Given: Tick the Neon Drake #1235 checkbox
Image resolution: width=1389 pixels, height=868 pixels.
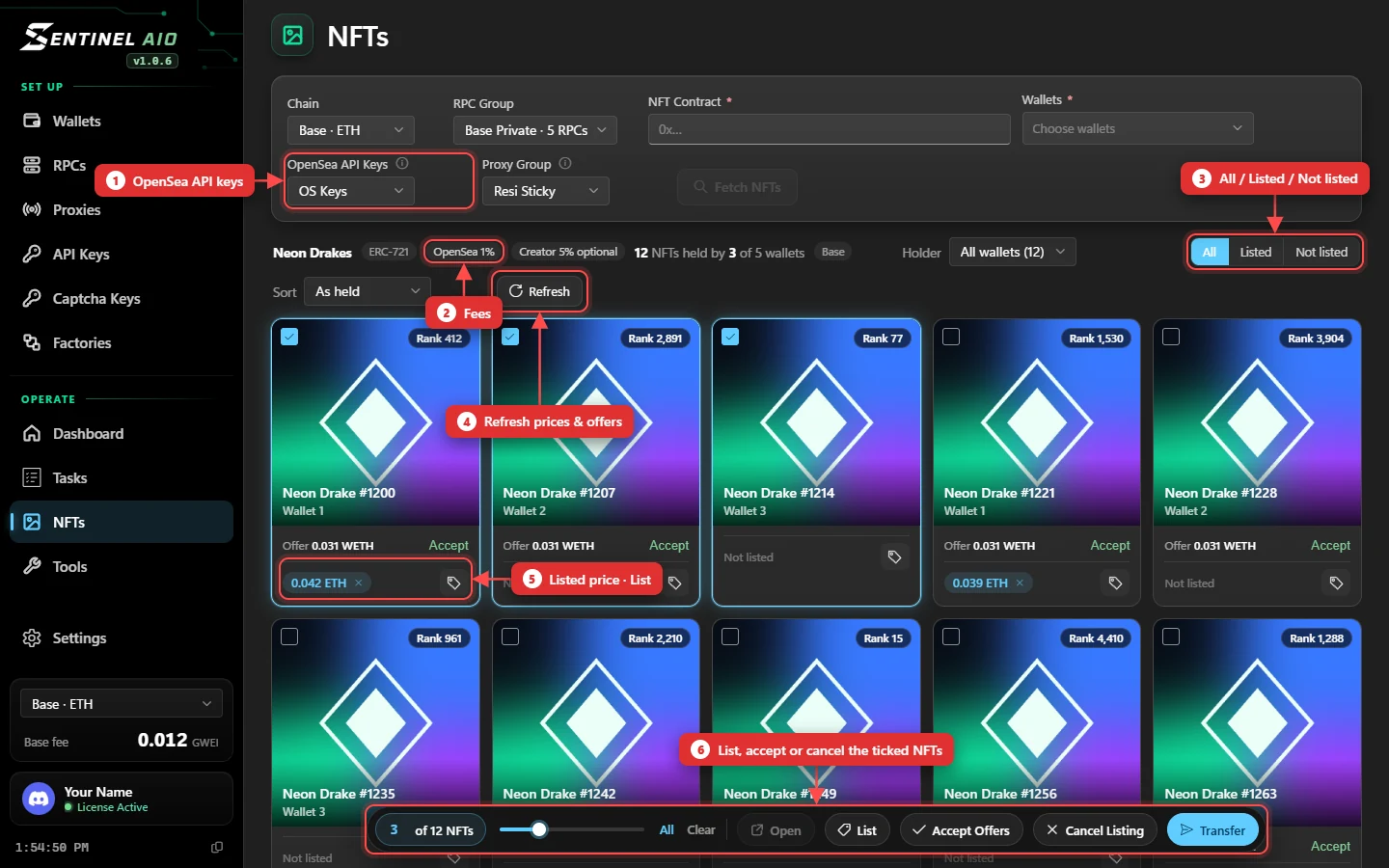Looking at the screenshot, I should tap(289, 637).
